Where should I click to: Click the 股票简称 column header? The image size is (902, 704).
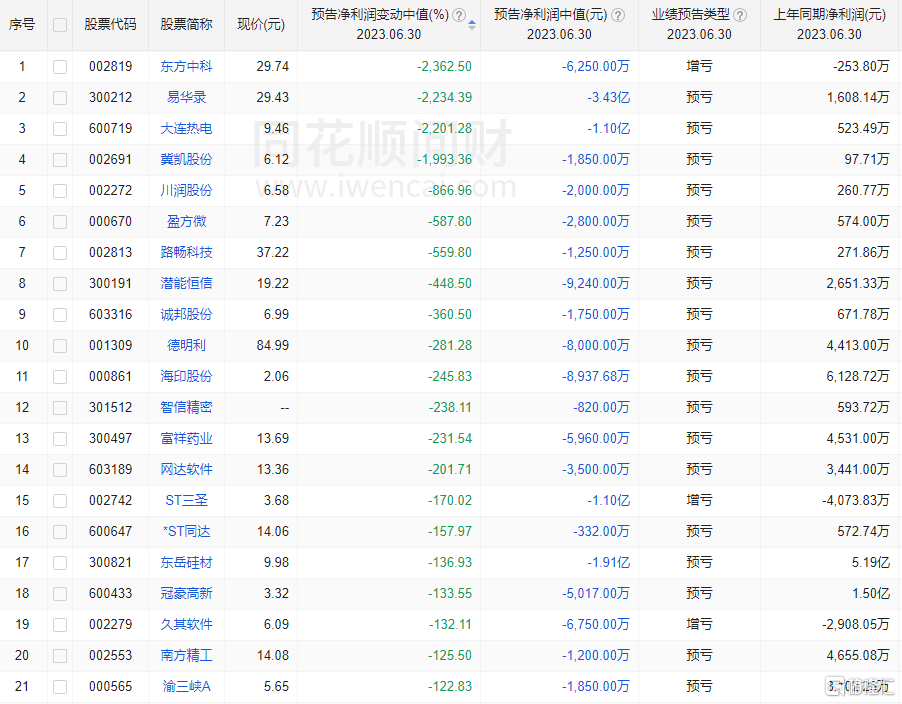pyautogui.click(x=186, y=25)
